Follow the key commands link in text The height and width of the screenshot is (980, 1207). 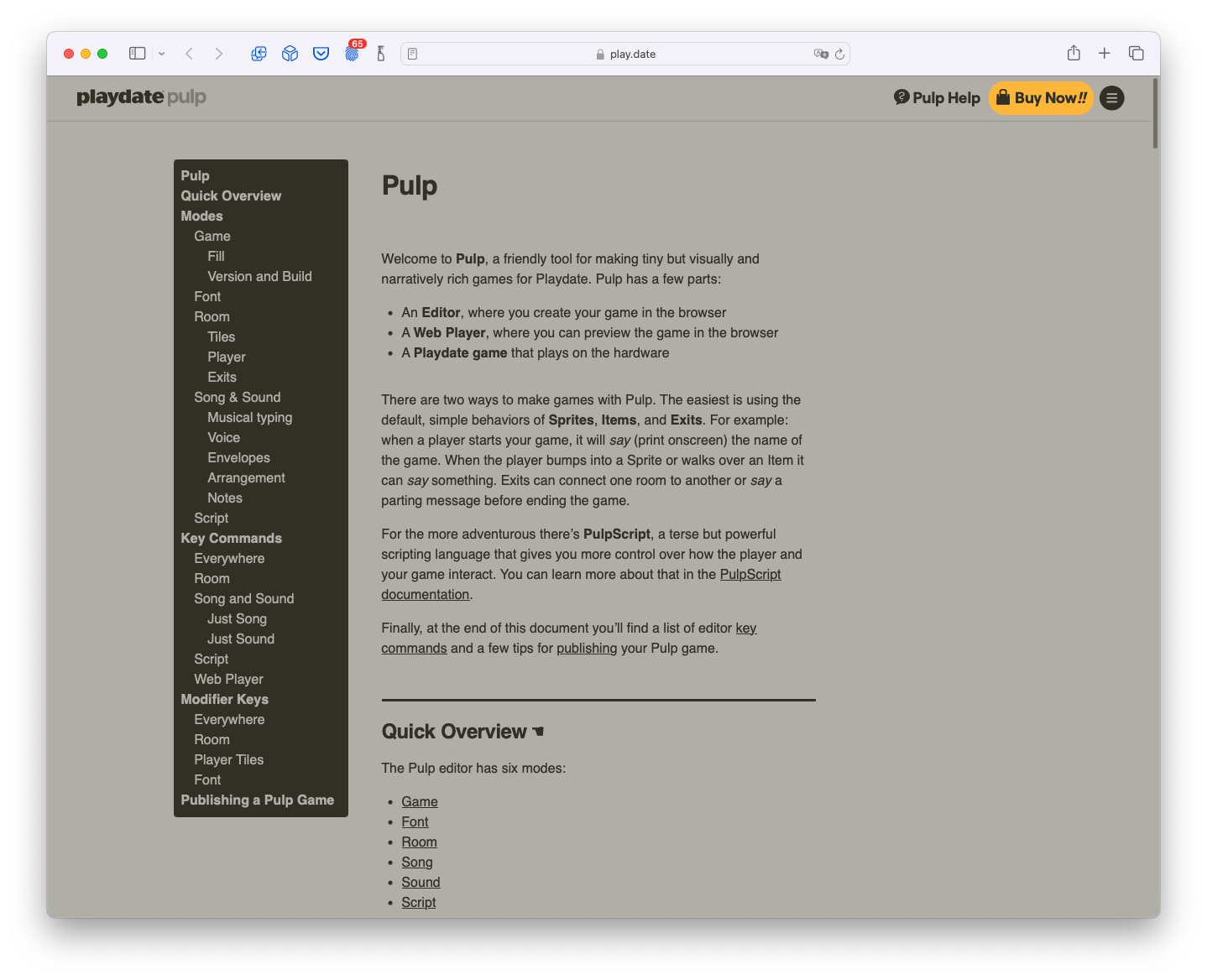[x=746, y=628]
